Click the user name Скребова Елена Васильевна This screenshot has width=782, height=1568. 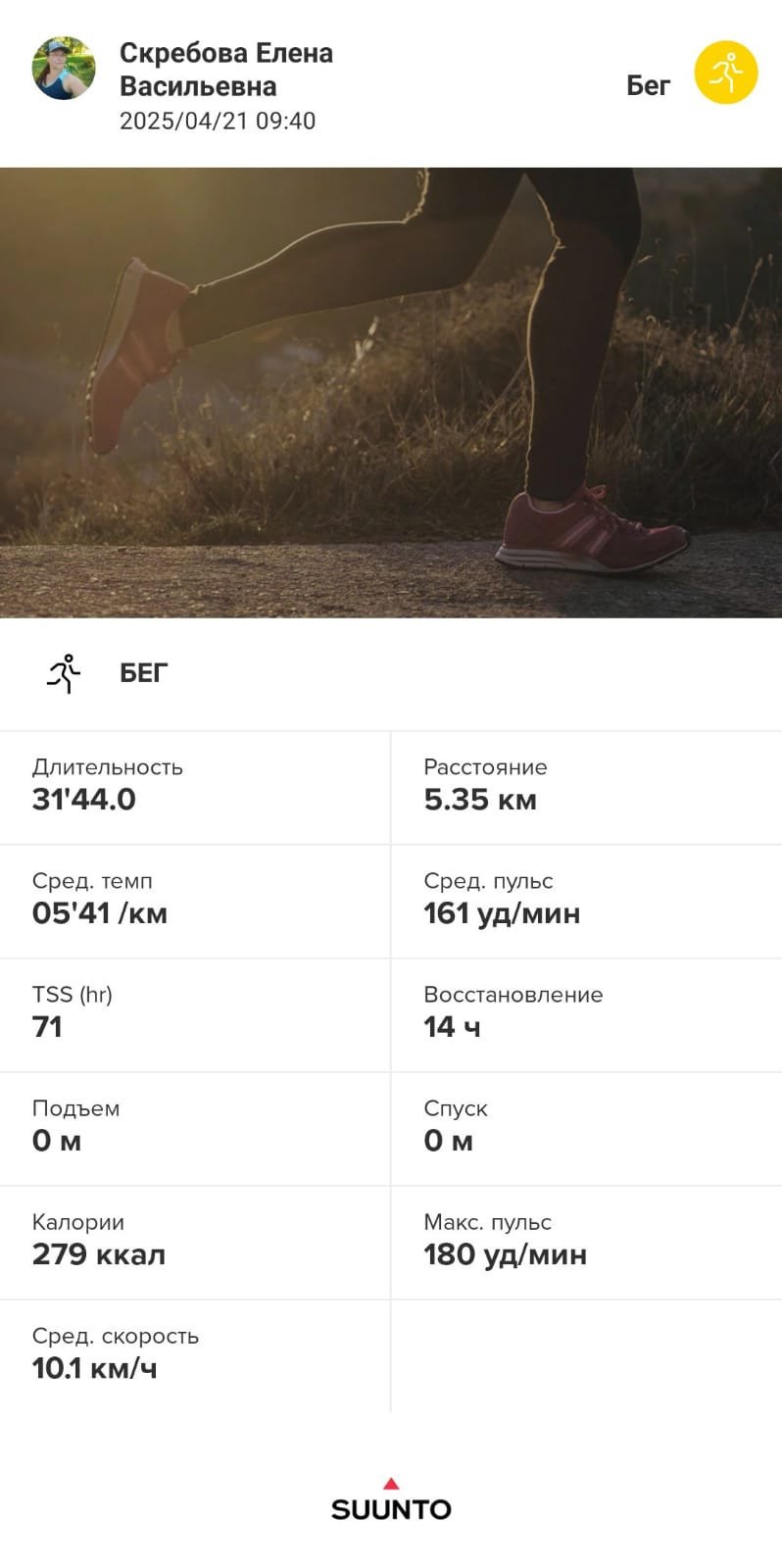tap(226, 70)
